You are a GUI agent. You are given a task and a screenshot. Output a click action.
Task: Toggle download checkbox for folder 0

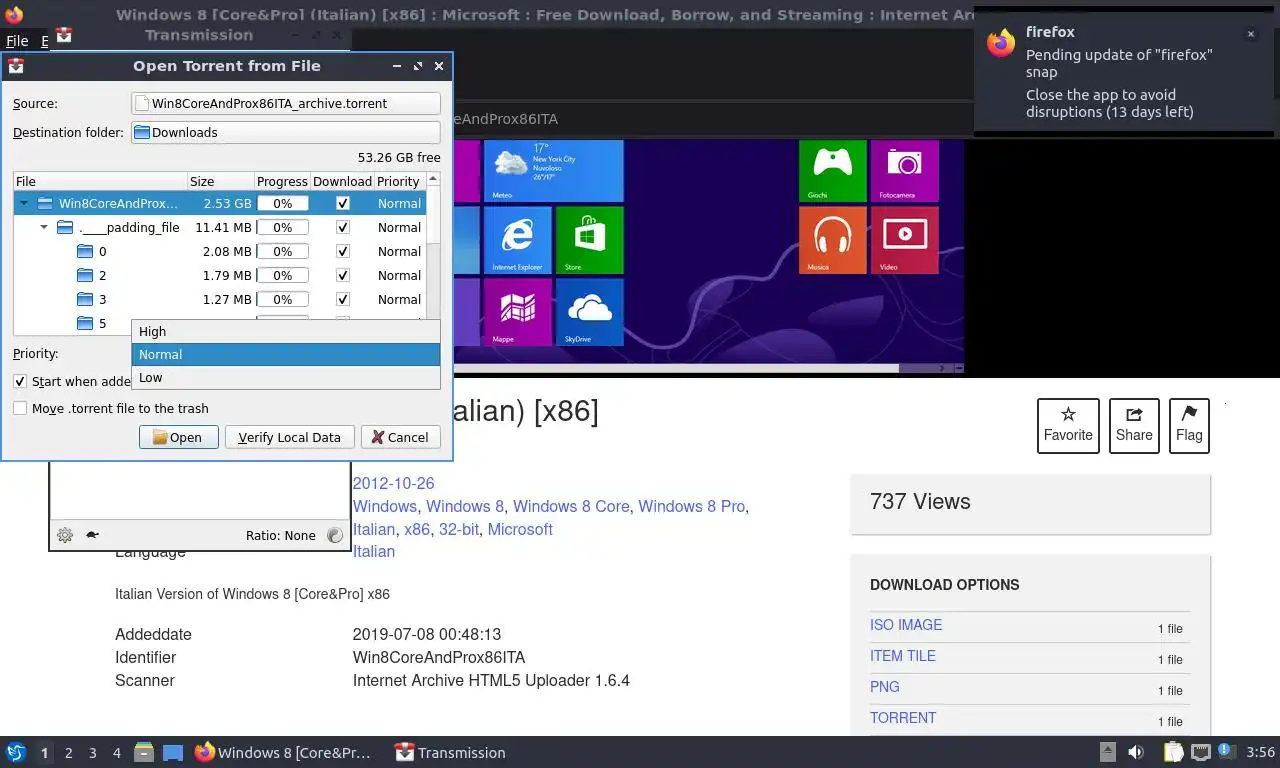(343, 251)
